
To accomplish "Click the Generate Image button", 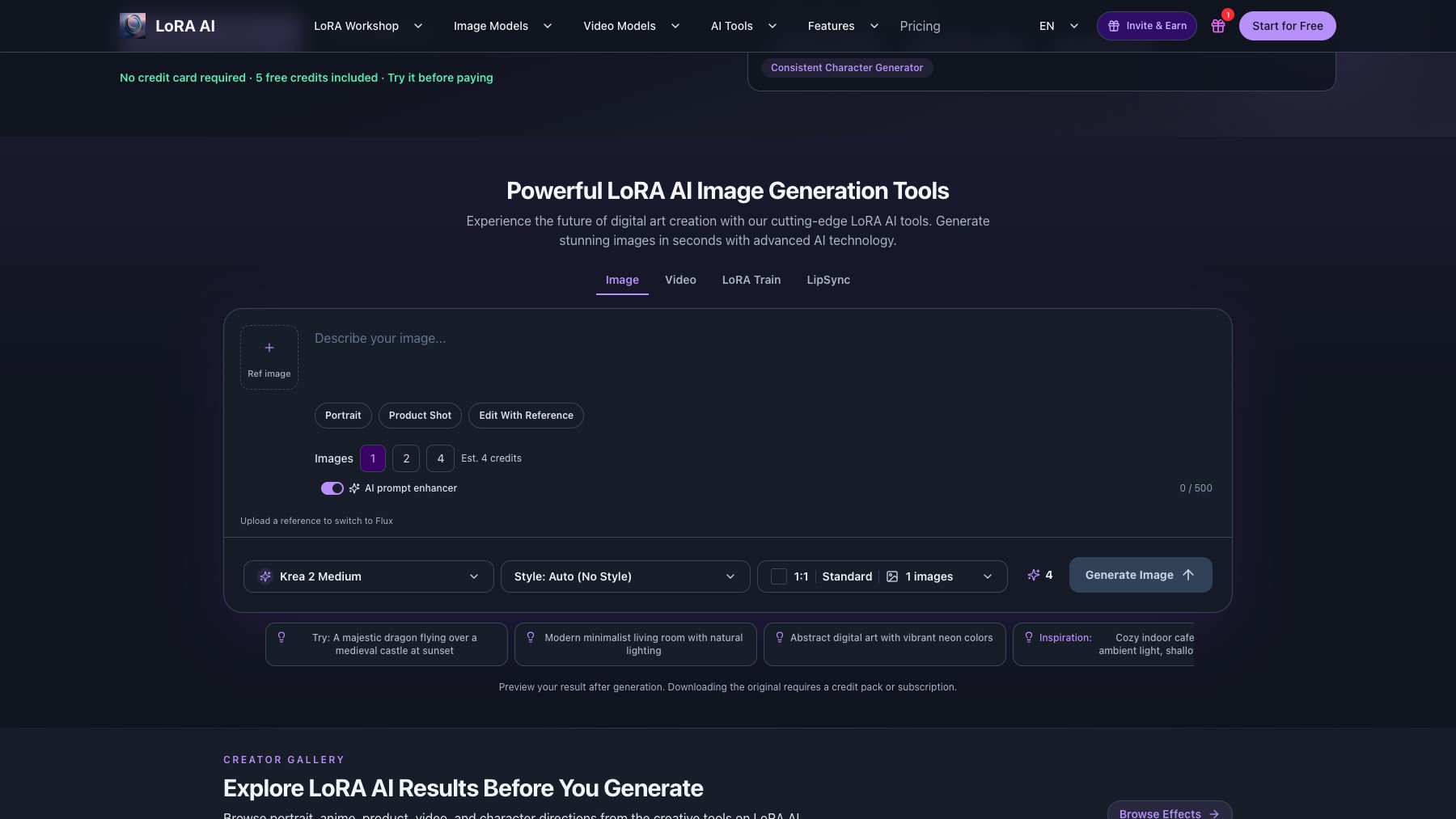I will [1141, 575].
